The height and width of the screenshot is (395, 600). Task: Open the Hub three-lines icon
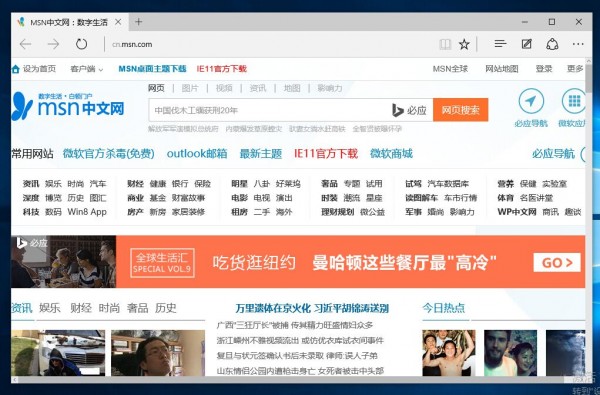tap(500, 44)
